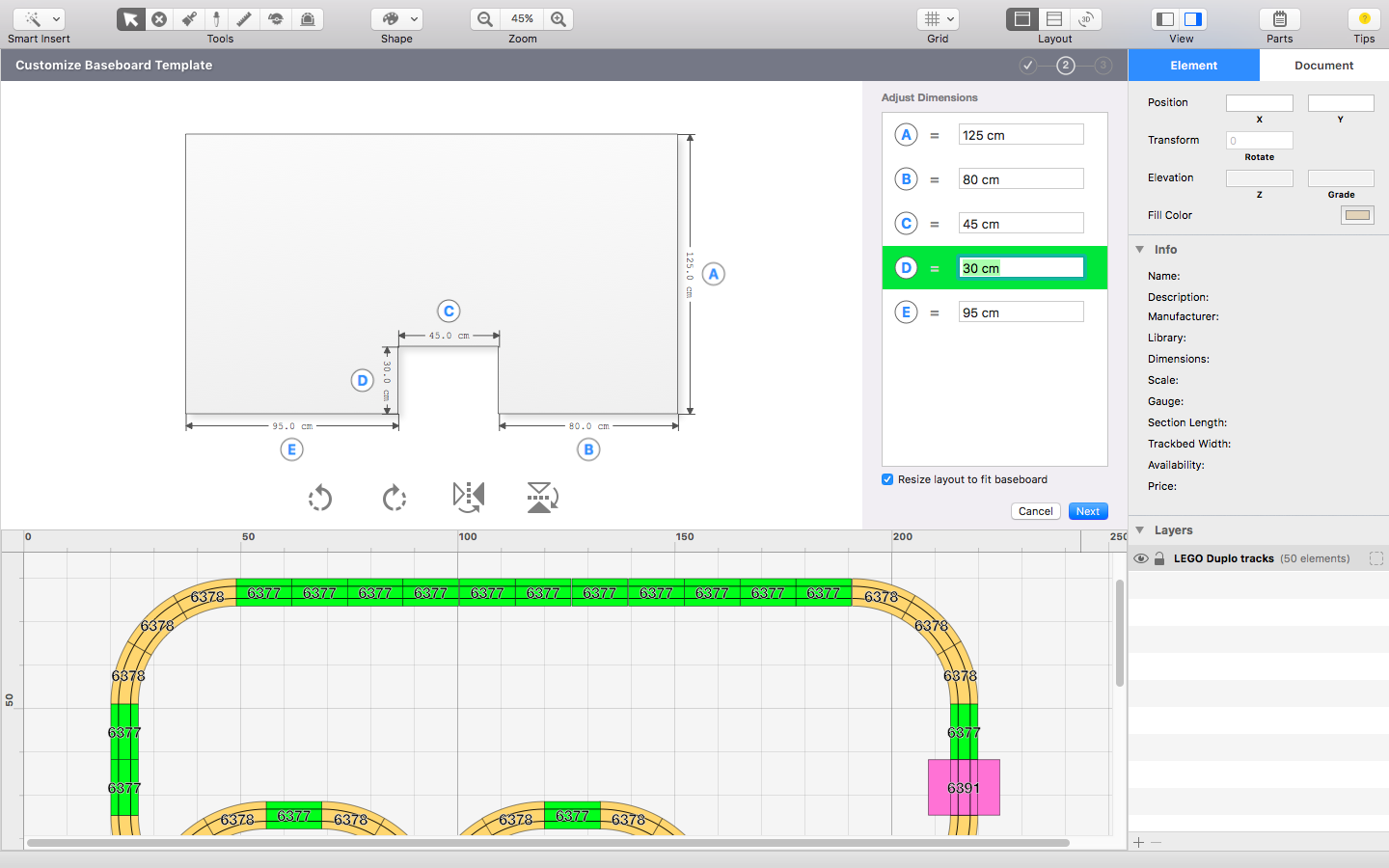Flip the baseboard template horizontally
Image resolution: width=1389 pixels, height=868 pixels.
469,497
